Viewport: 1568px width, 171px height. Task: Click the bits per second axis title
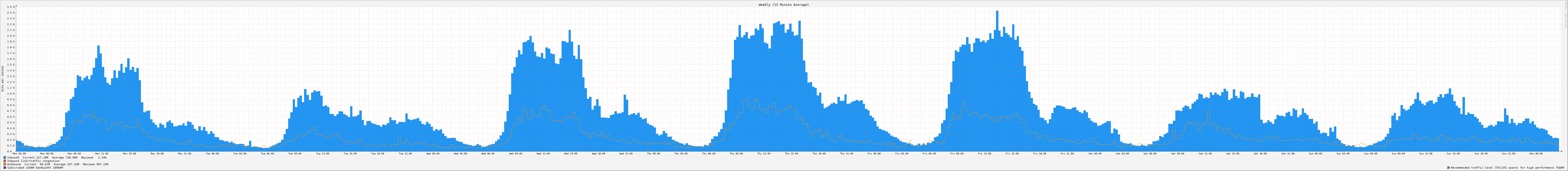click(2, 79)
